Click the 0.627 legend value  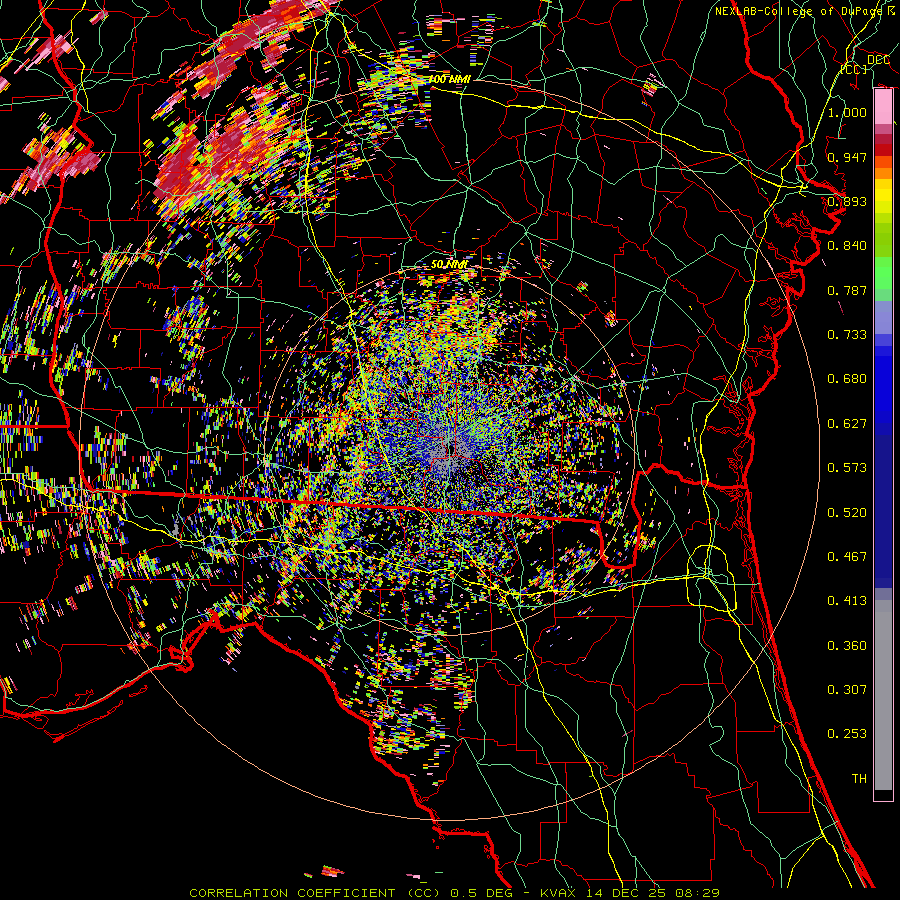847,423
